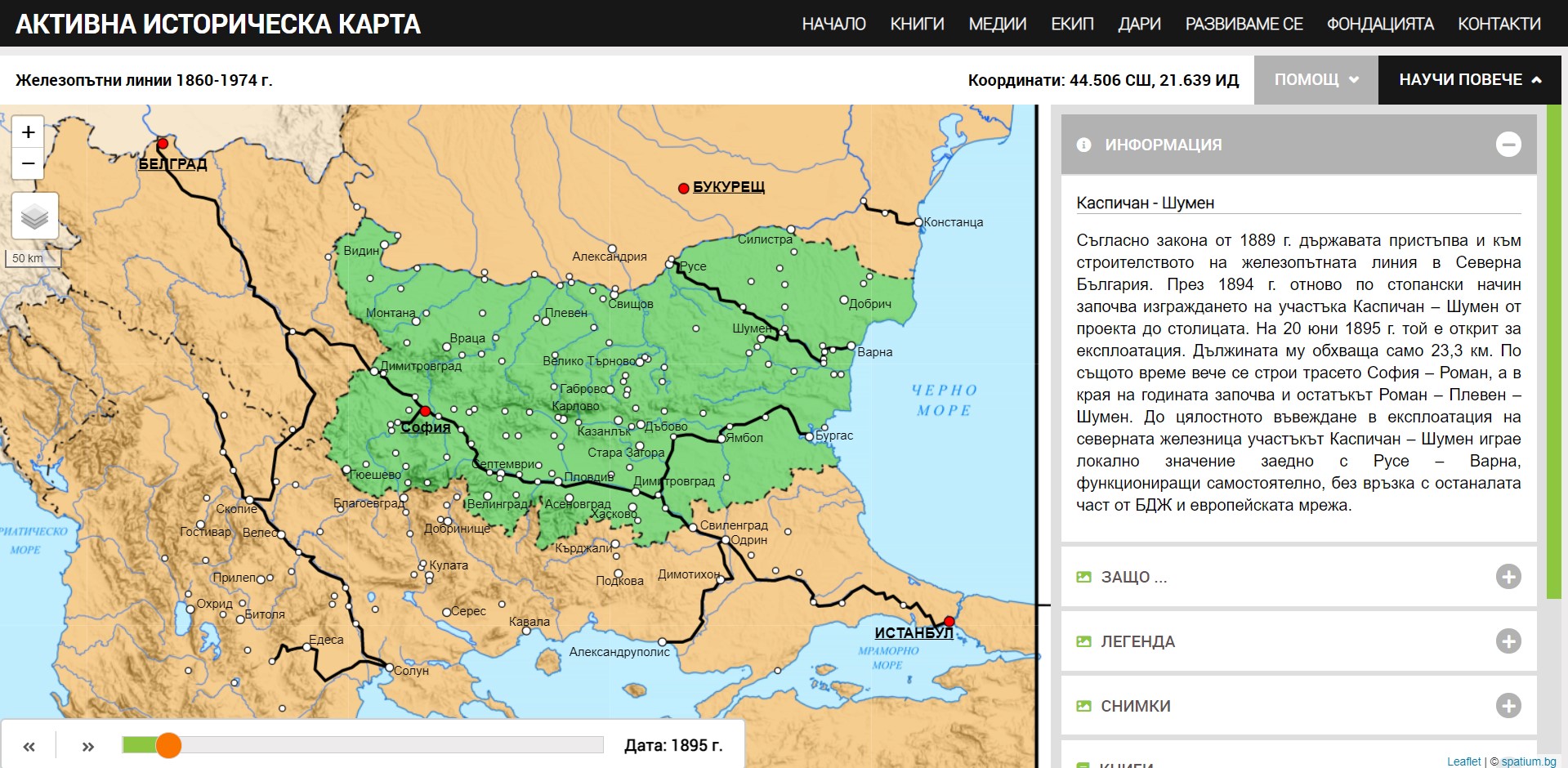Click the Истанбул red city marker

949,622
